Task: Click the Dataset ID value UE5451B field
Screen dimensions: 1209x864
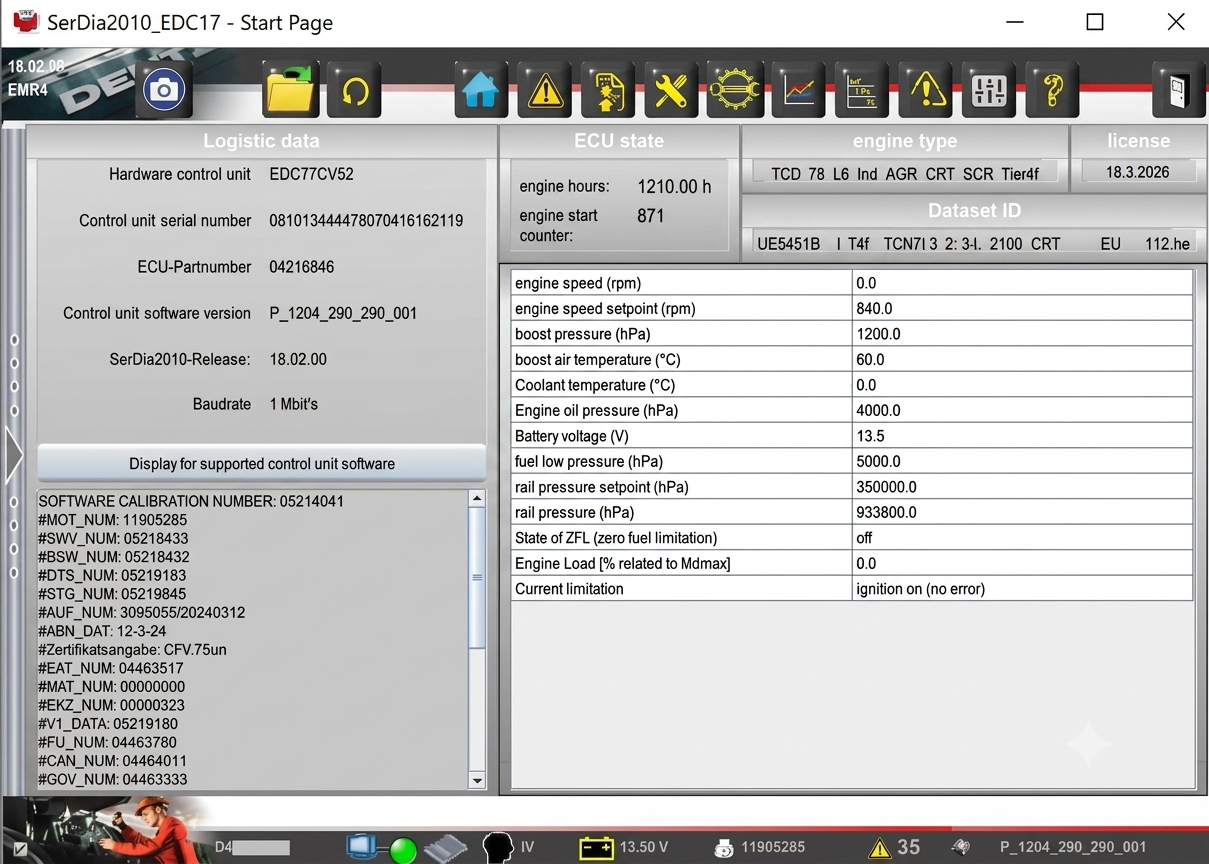Action: [974, 243]
